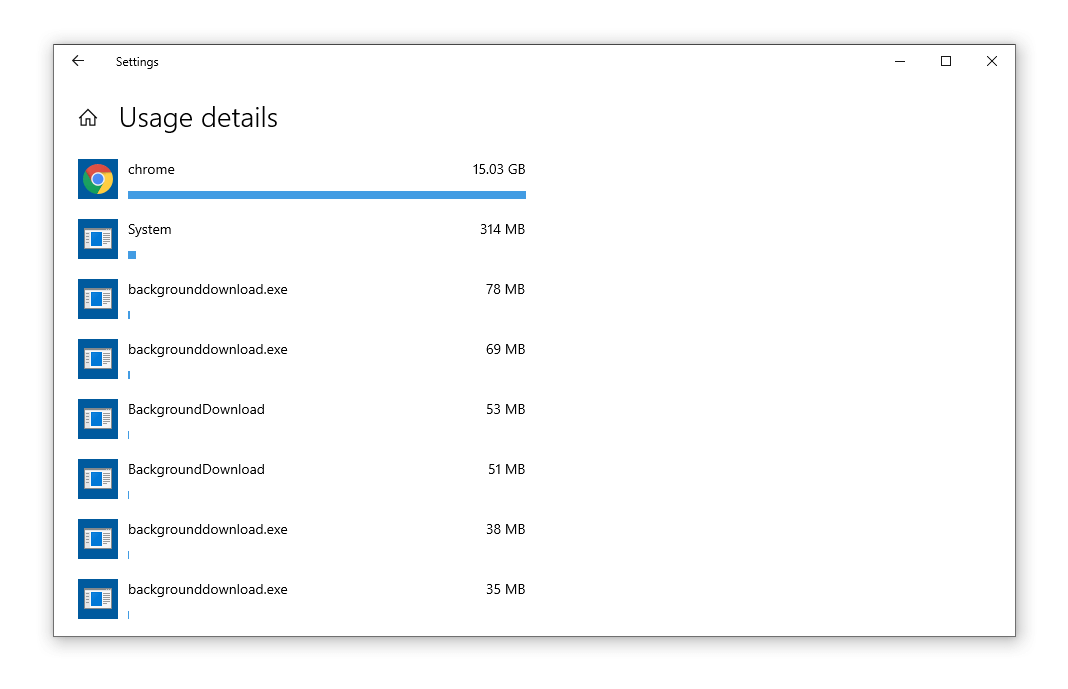Click icon beside the 35 MB entry
The image size is (1068, 689).
(98, 598)
